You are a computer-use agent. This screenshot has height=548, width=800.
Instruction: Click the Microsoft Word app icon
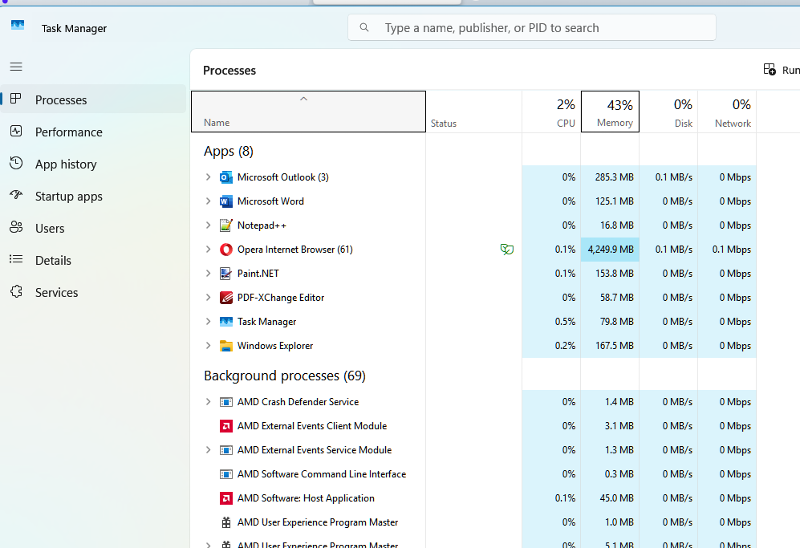226,202
